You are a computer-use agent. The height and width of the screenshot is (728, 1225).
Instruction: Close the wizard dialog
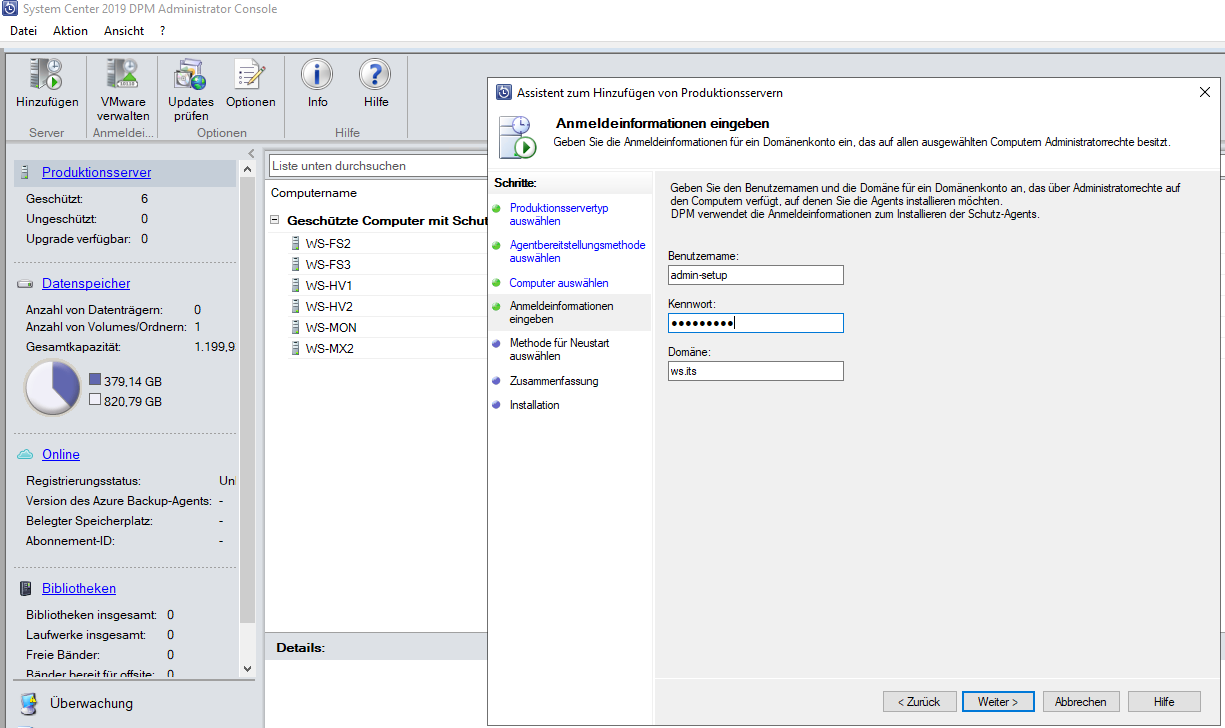[1204, 92]
